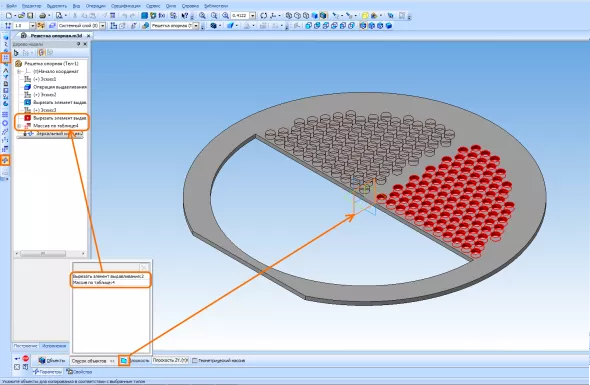Open the Библиотеки menu
590x385 pixels.
(x=216, y=6)
